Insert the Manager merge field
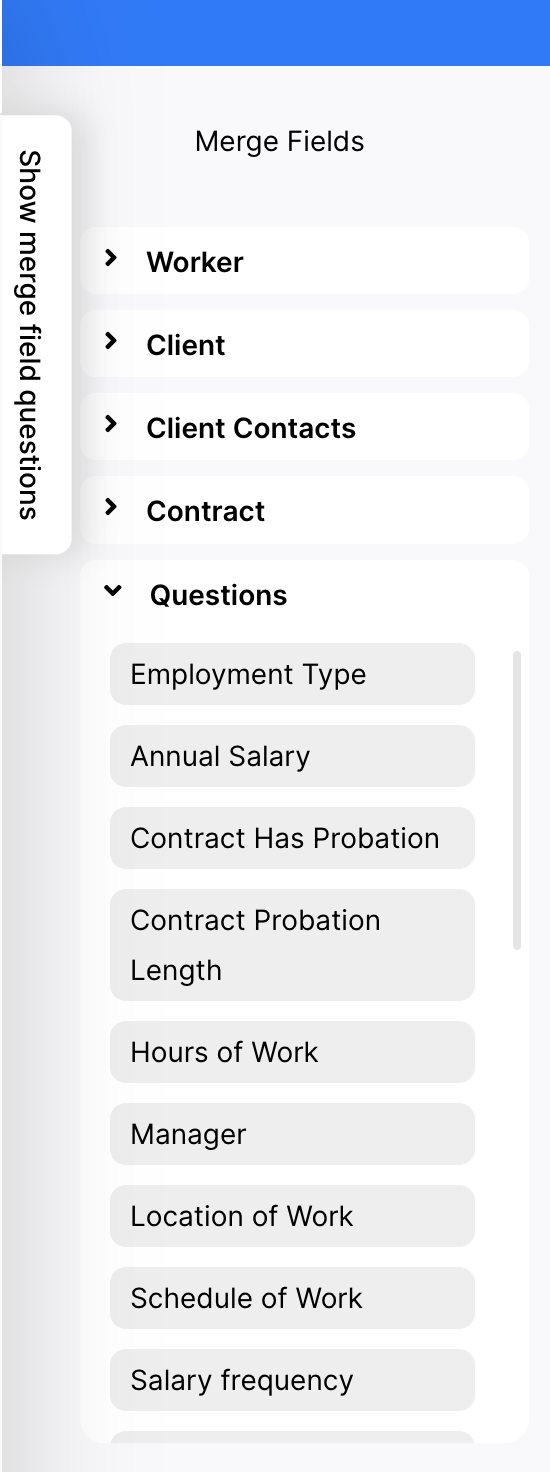This screenshot has width=550, height=1472. click(292, 1134)
